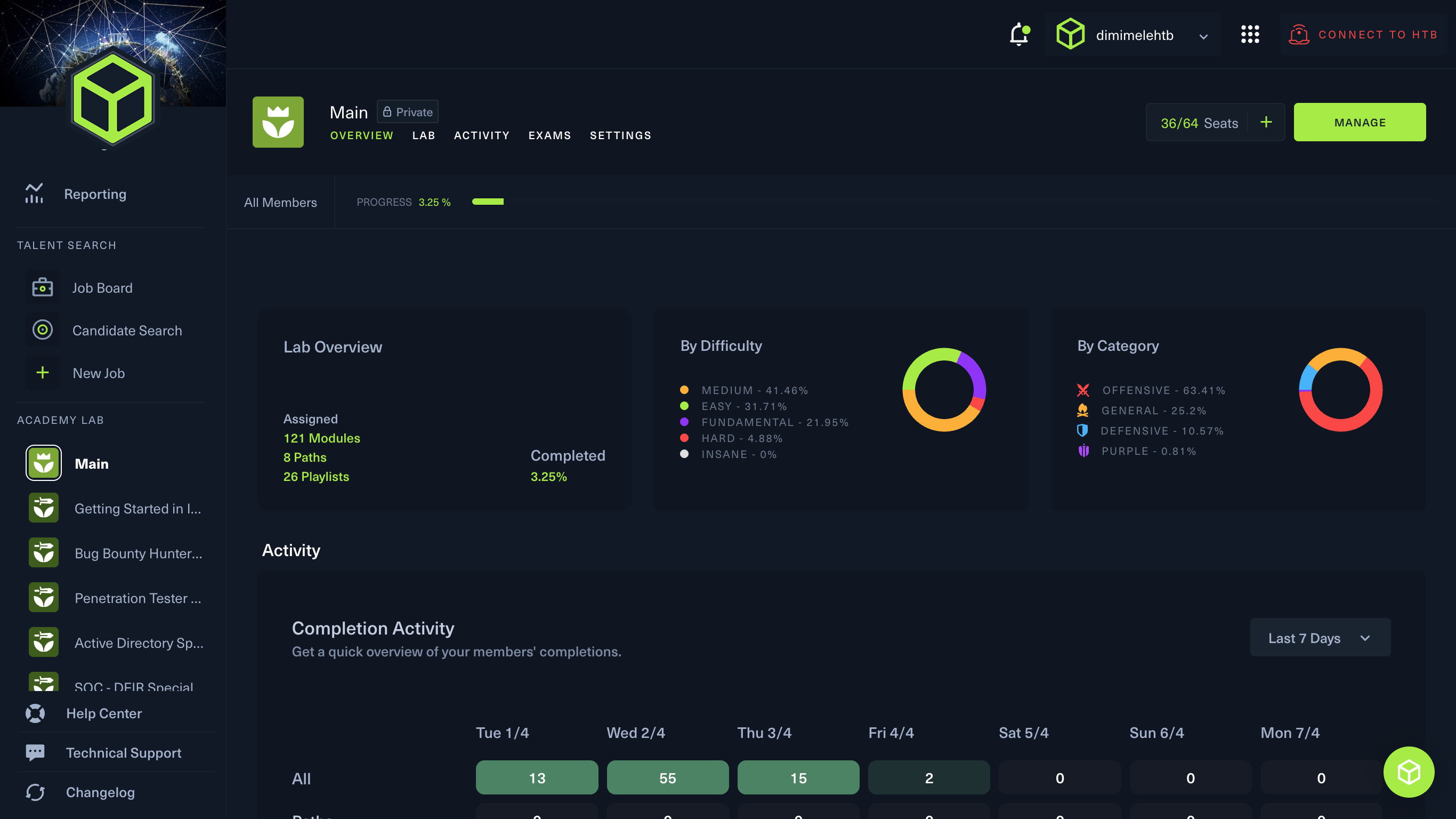Click the Fri 4/4 cell showing 2

pyautogui.click(x=928, y=778)
